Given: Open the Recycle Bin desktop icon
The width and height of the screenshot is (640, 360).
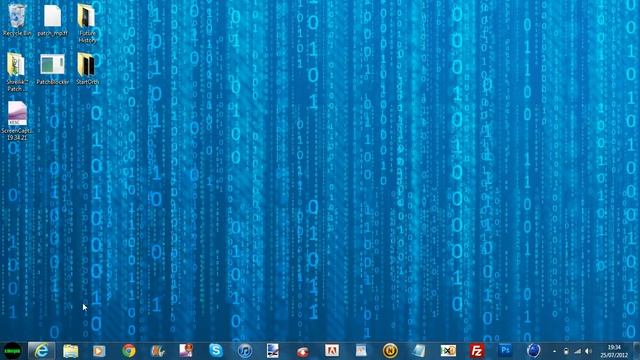Looking at the screenshot, I should click(x=17, y=20).
